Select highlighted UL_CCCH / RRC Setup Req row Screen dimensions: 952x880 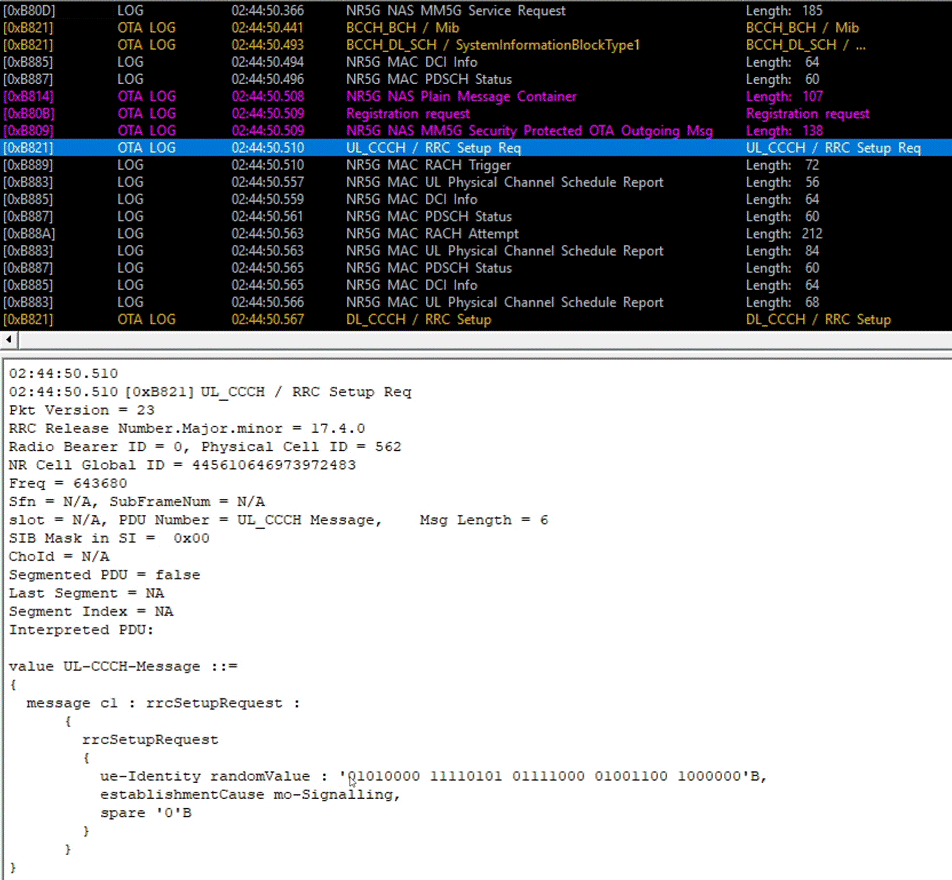(476, 148)
